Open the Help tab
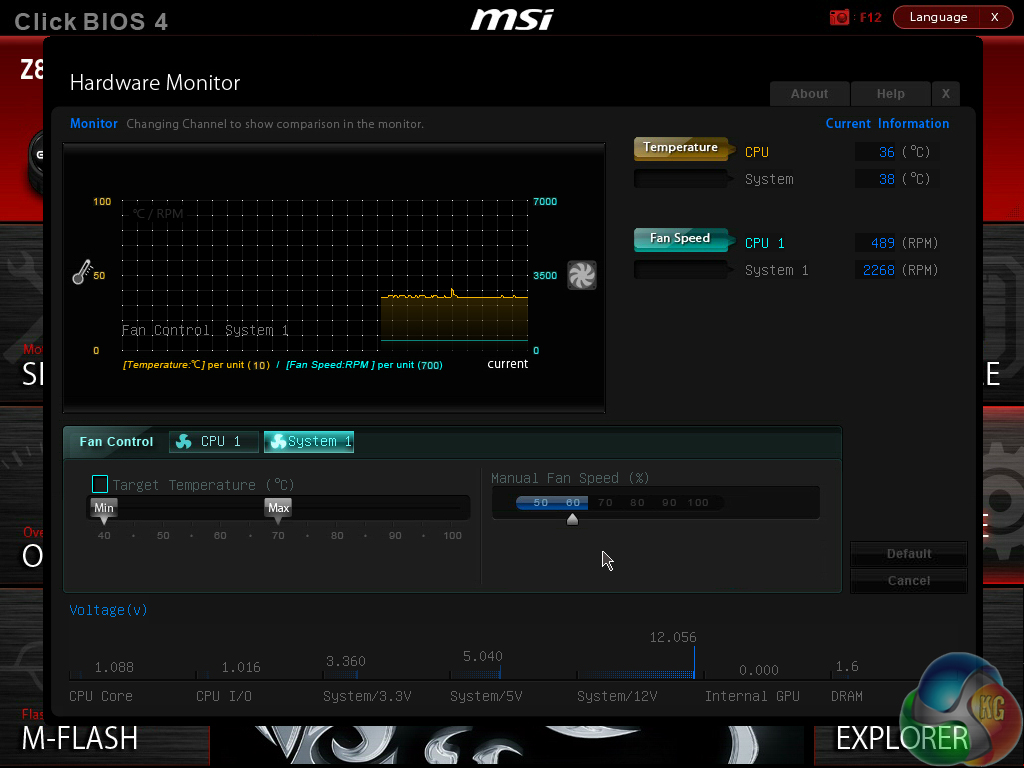 tap(891, 94)
